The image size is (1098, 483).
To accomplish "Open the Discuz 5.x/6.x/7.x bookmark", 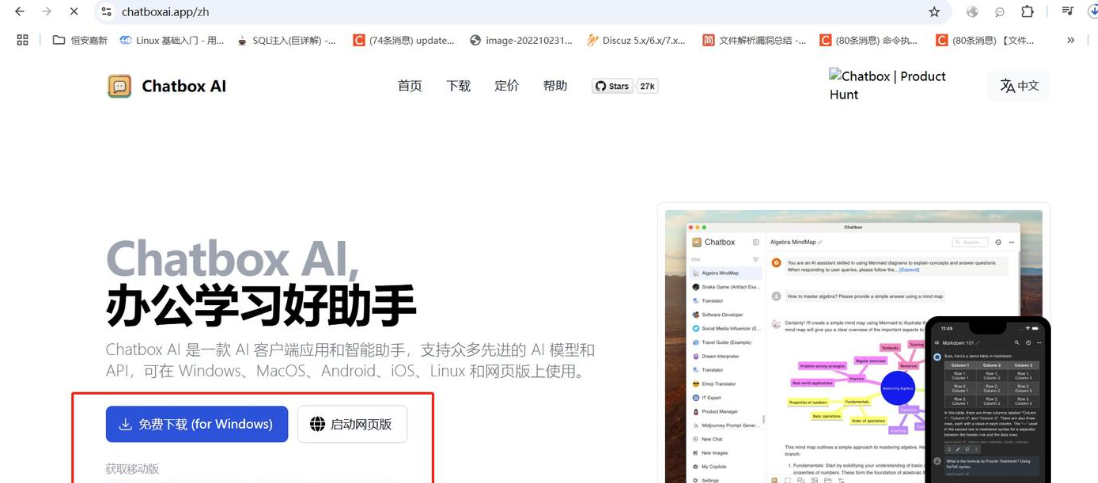I will (x=637, y=40).
